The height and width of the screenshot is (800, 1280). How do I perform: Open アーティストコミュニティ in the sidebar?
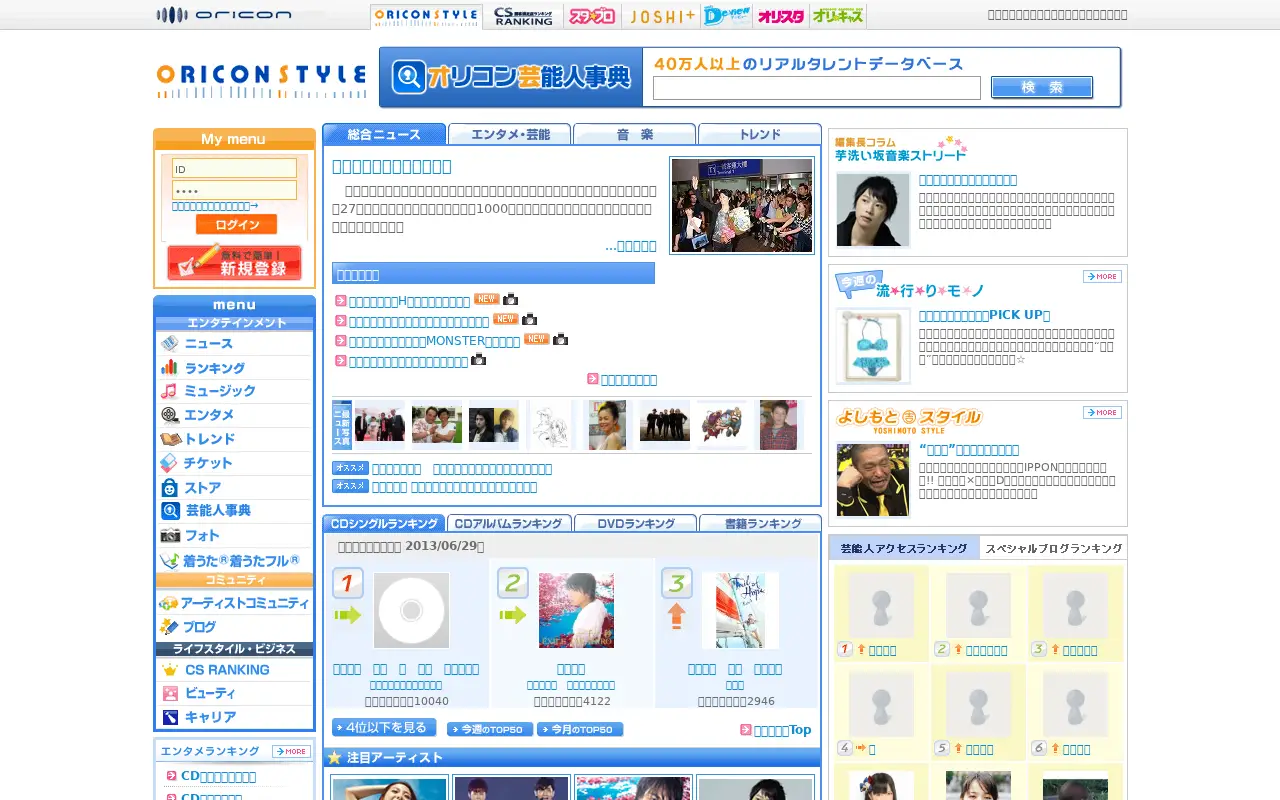(x=234, y=603)
